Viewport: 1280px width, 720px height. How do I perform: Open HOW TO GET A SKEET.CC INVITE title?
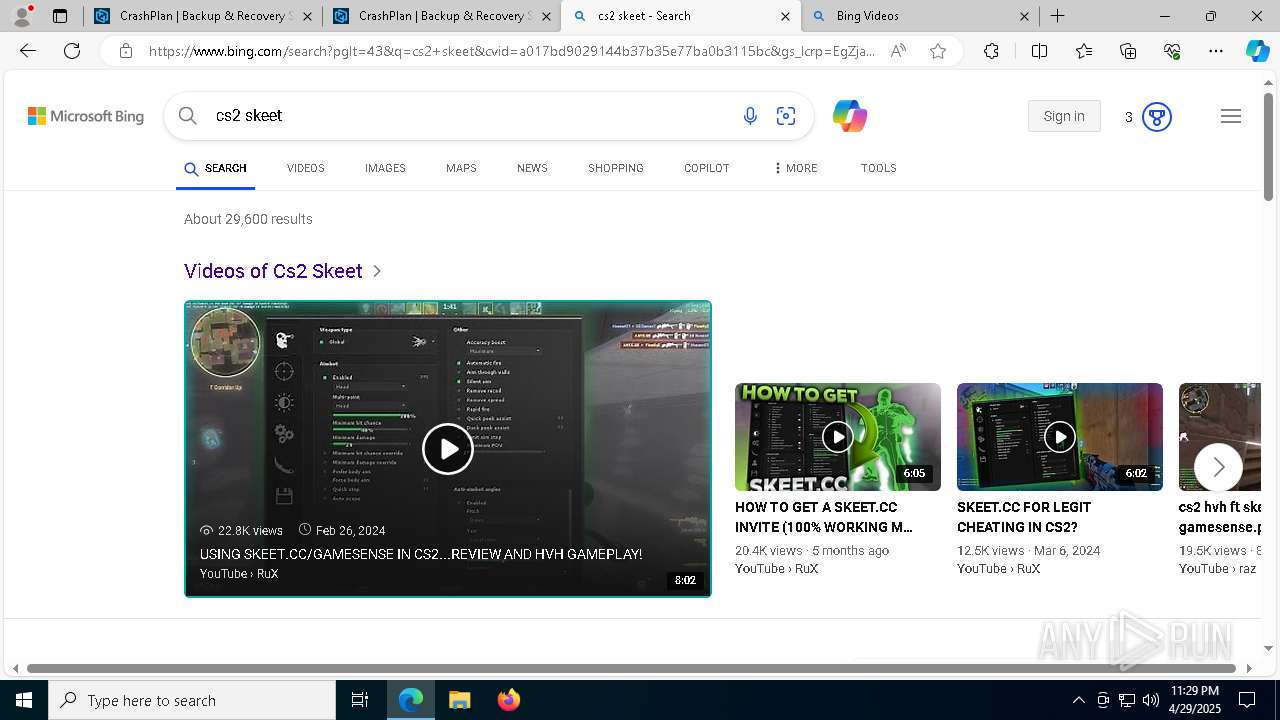(x=824, y=517)
